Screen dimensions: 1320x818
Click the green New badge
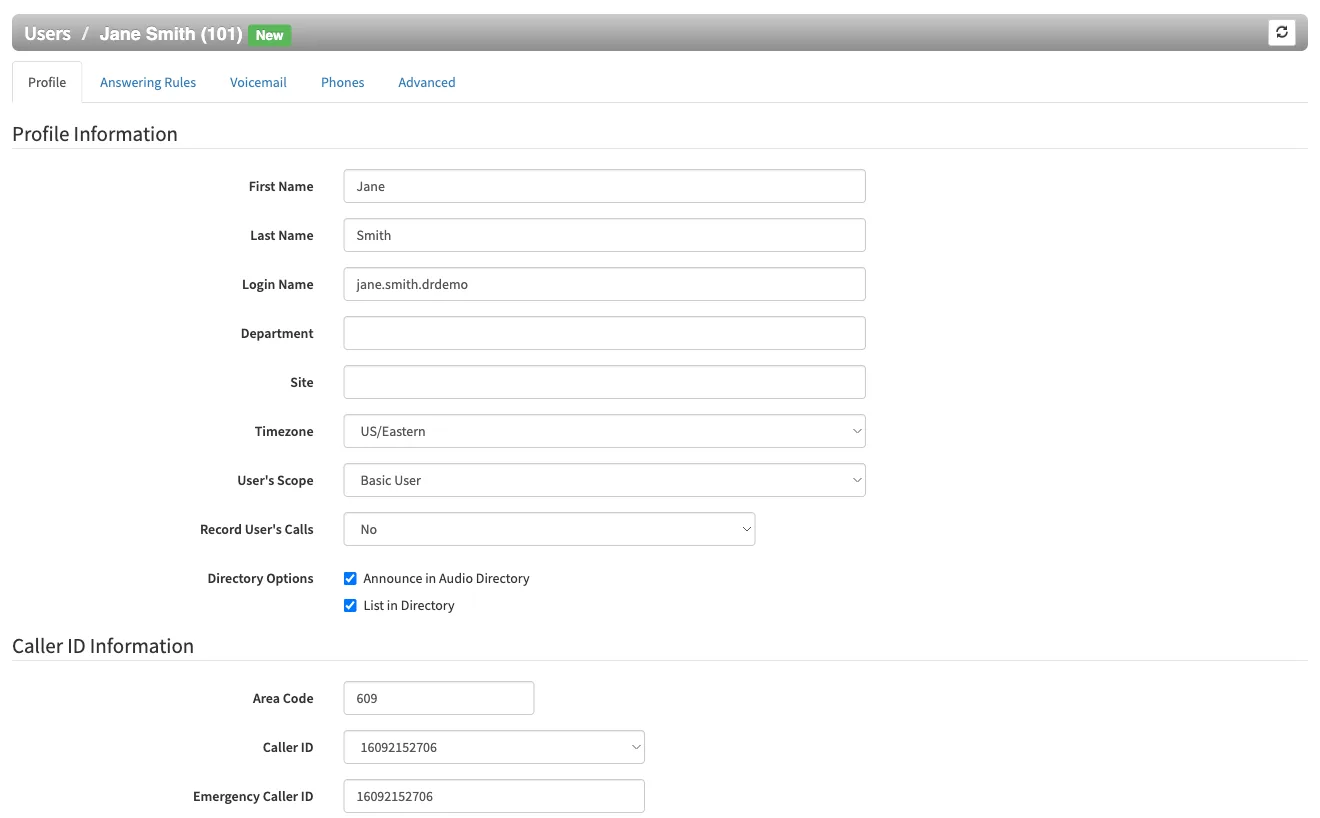click(x=269, y=34)
